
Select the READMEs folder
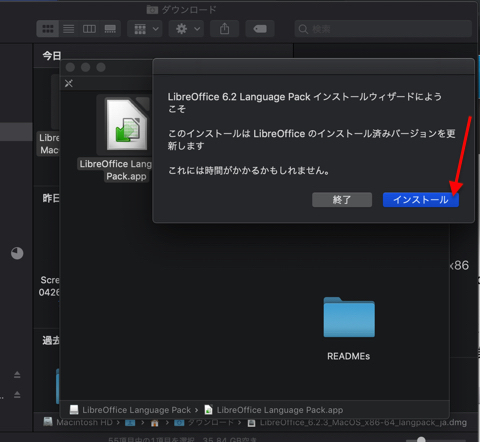click(x=349, y=317)
